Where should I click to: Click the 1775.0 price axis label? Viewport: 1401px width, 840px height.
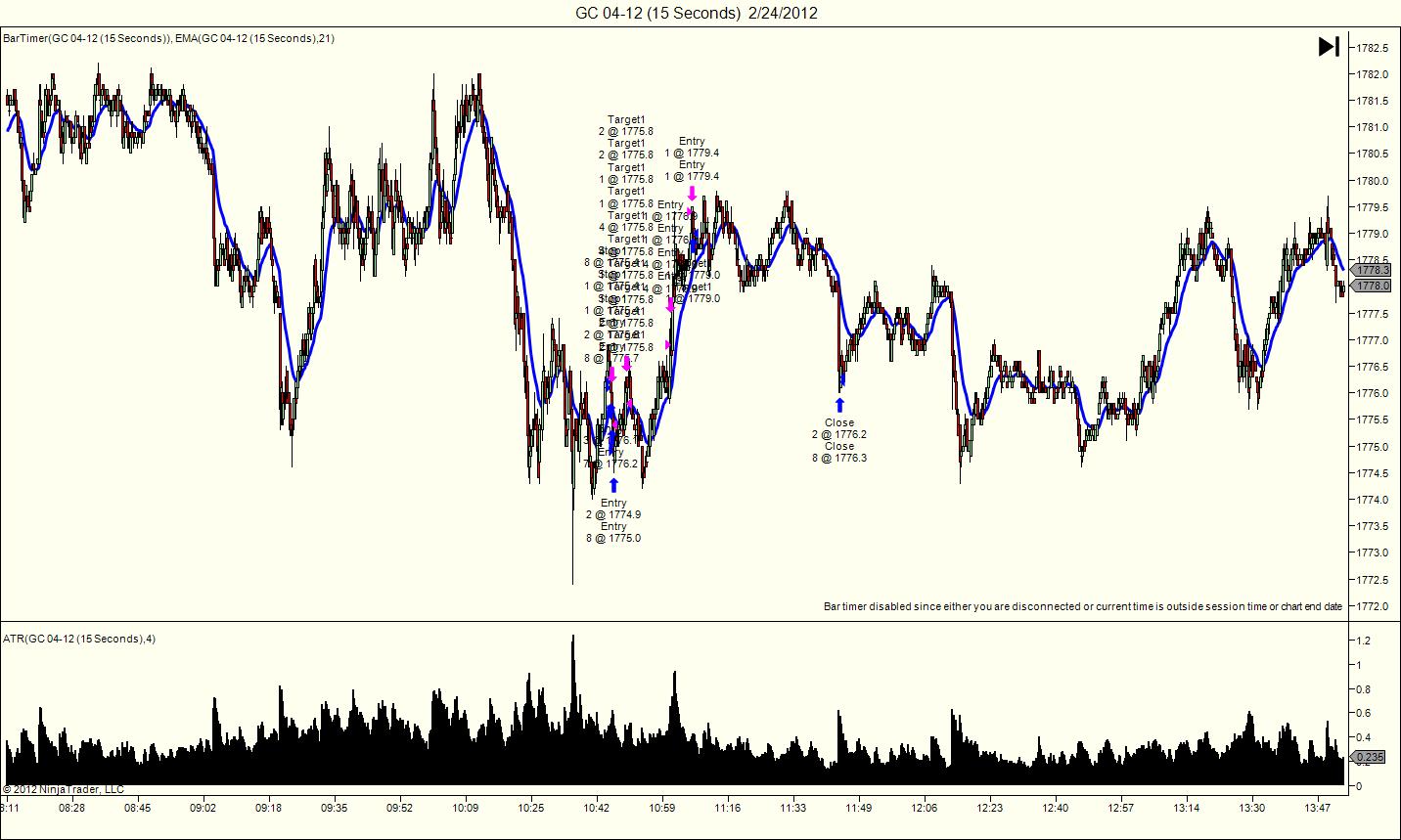click(1373, 447)
